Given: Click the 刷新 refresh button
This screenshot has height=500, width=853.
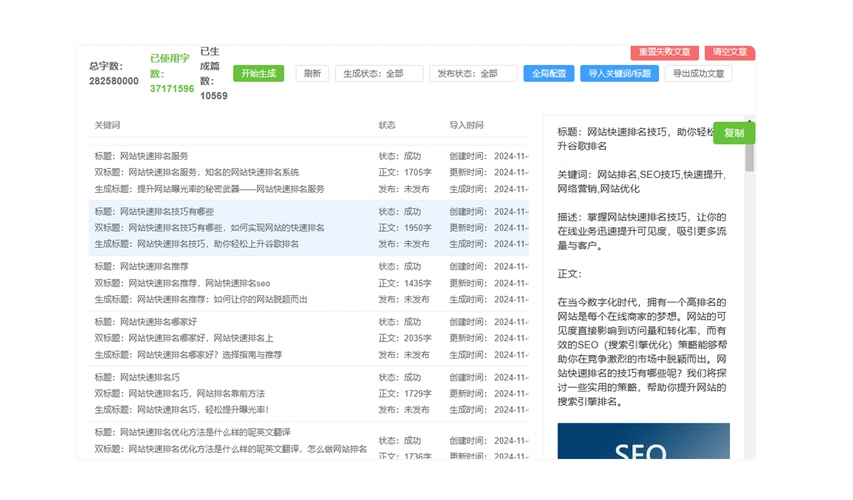Looking at the screenshot, I should pos(312,73).
